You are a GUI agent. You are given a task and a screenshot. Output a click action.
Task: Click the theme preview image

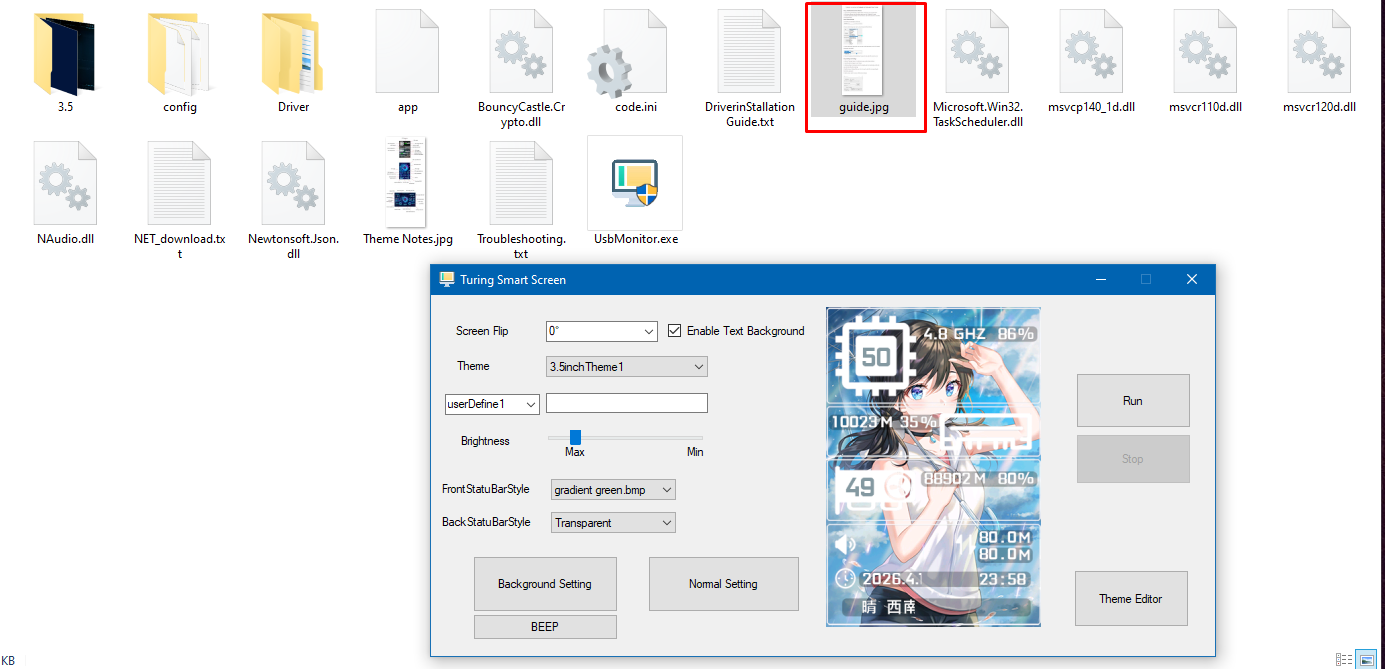point(933,467)
